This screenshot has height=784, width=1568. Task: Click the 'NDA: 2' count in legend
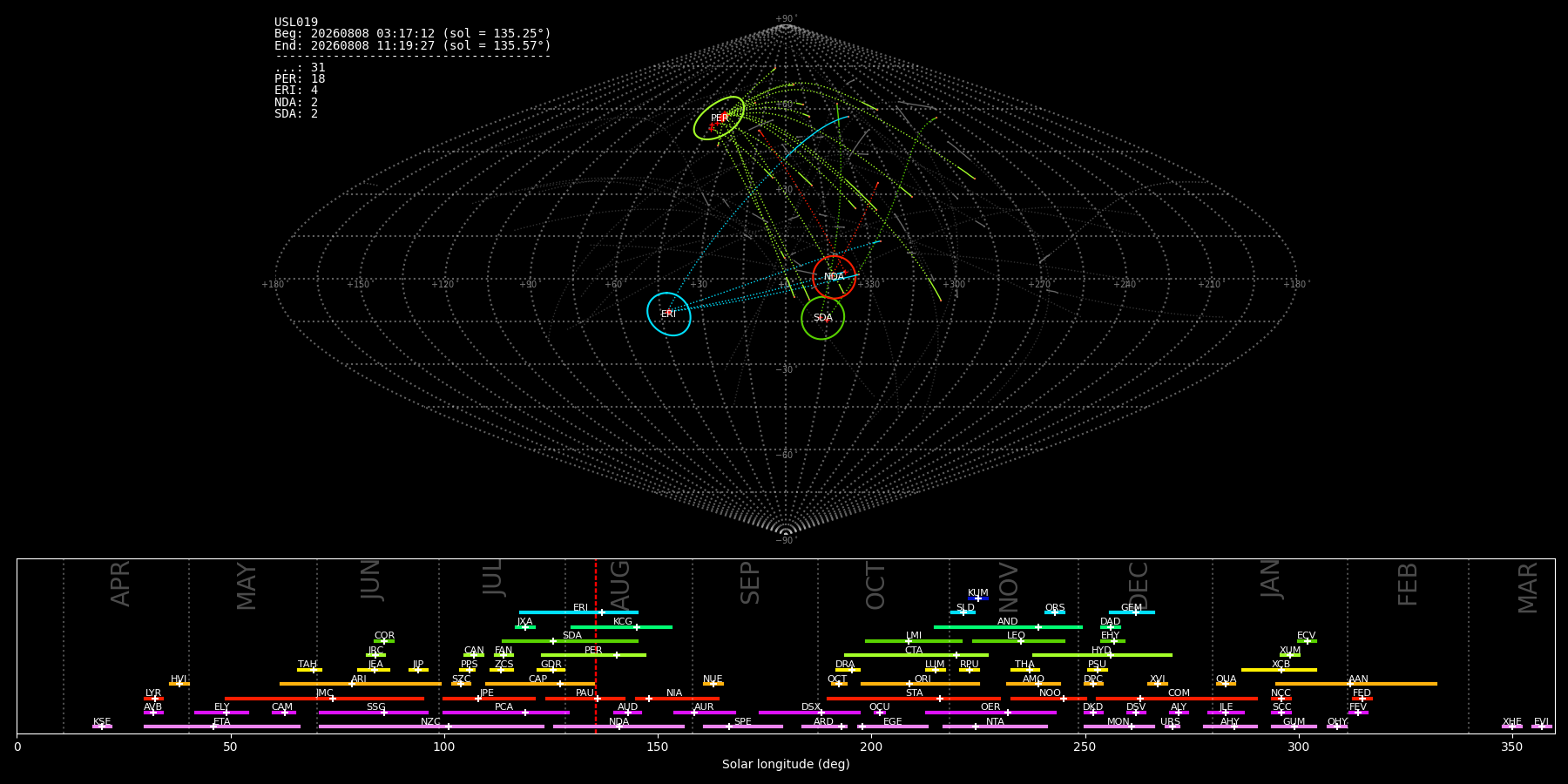pos(296,102)
